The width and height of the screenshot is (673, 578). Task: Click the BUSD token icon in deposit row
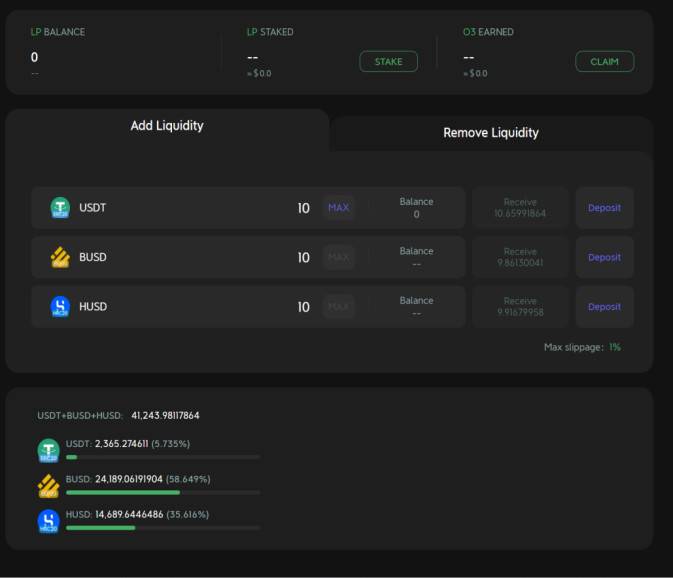point(60,258)
